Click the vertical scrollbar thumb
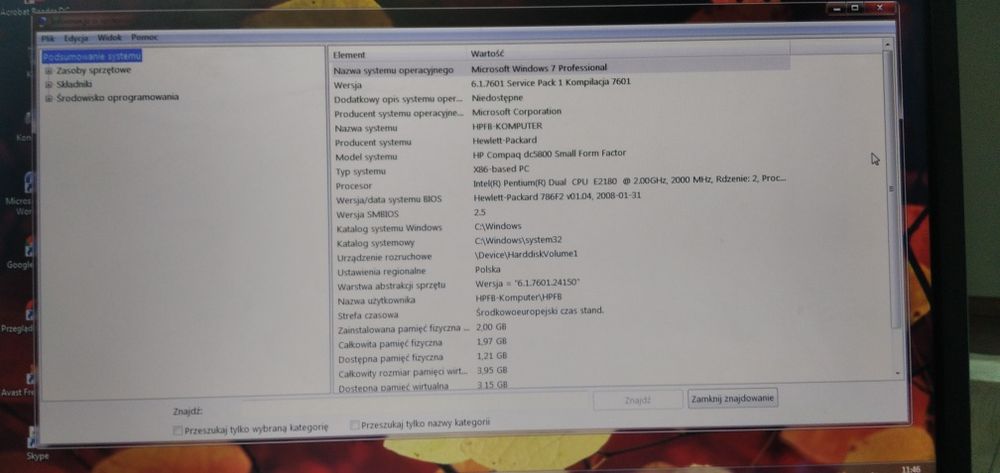1000x473 pixels. [x=892, y=188]
